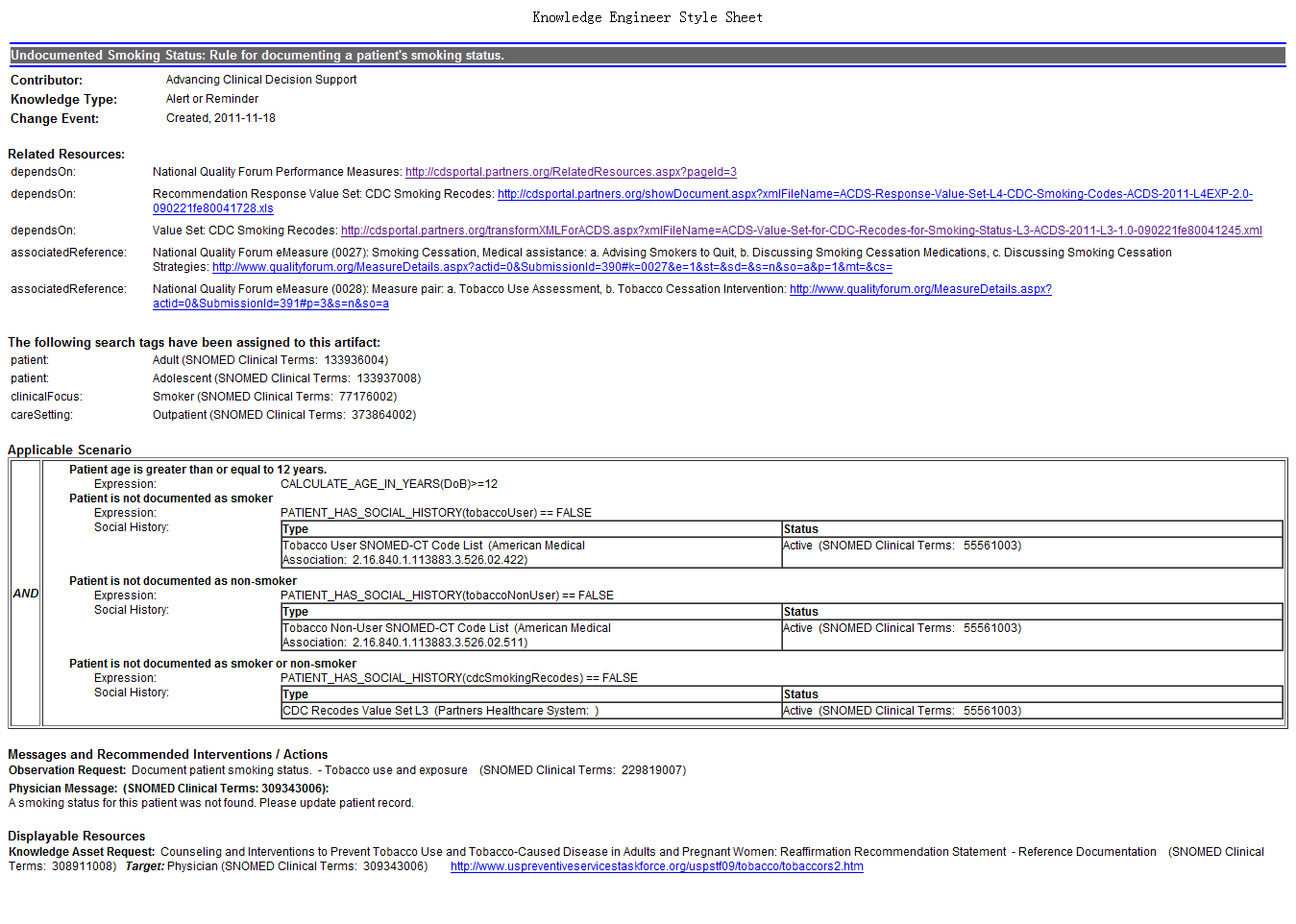
Task: Click the CALCULATE_AGE_IN_YEARS expression text
Action: pyautogui.click(x=388, y=484)
